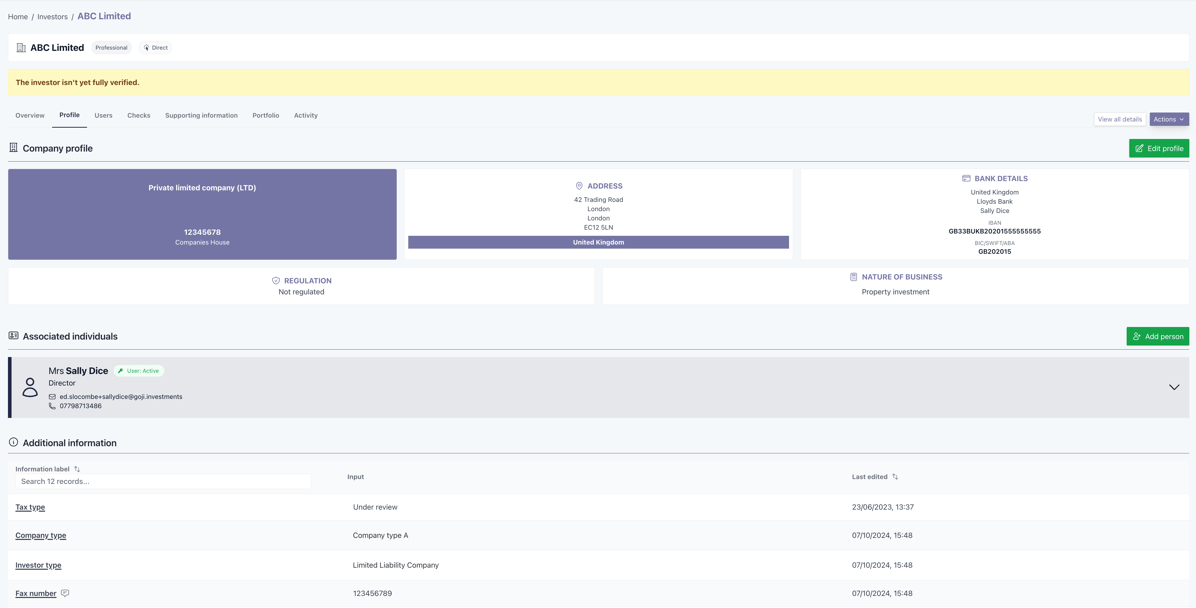Toggle sorting on the Information label column

pyautogui.click(x=76, y=468)
